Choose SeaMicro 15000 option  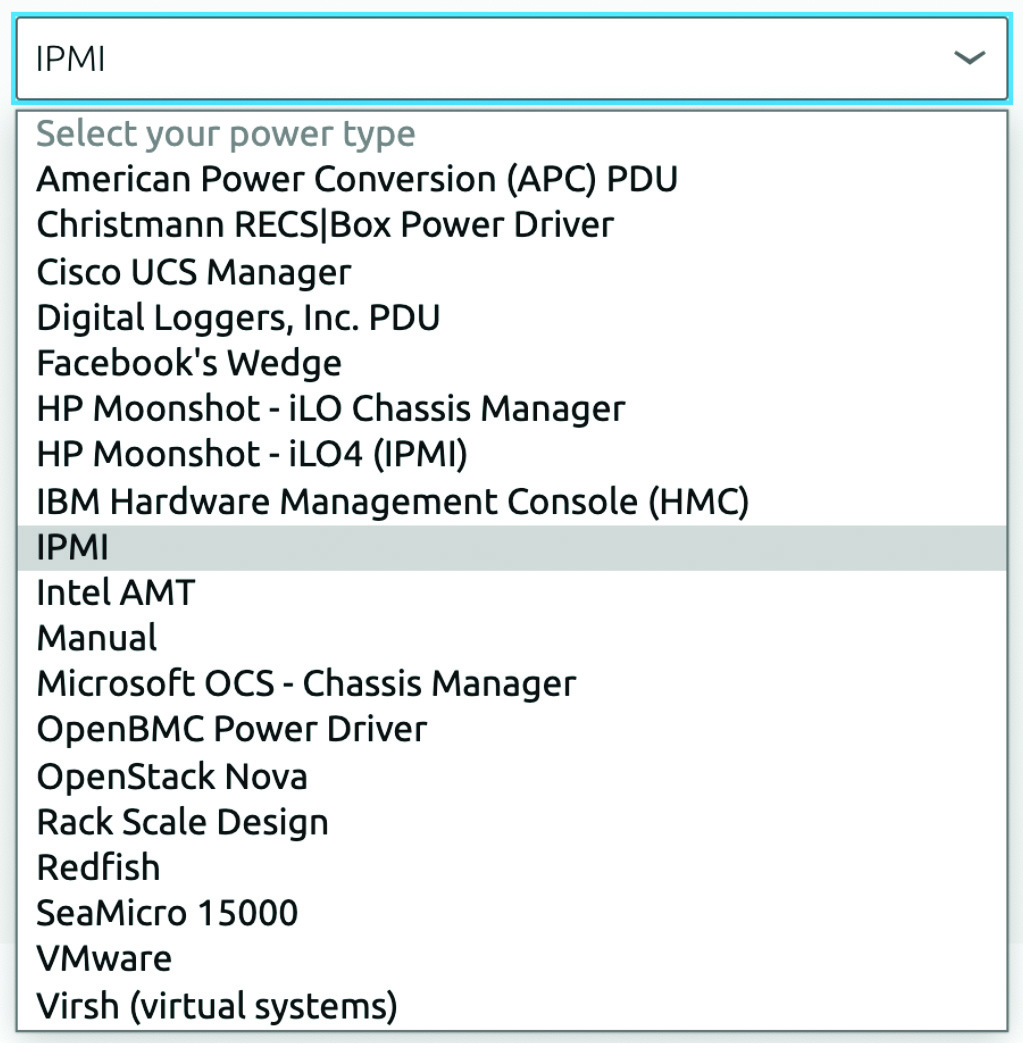coord(167,913)
